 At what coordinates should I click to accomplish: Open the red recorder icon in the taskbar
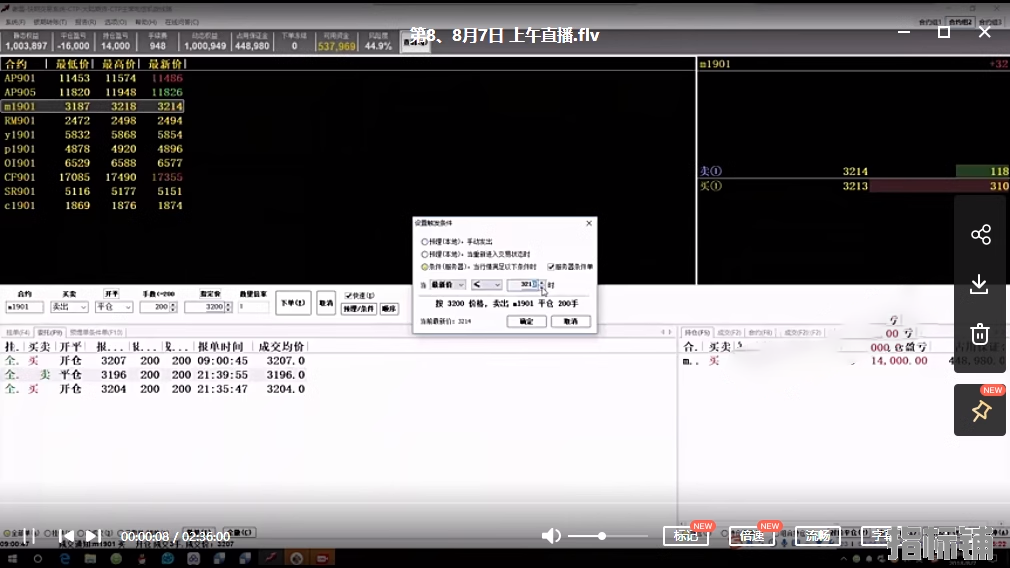(322, 558)
